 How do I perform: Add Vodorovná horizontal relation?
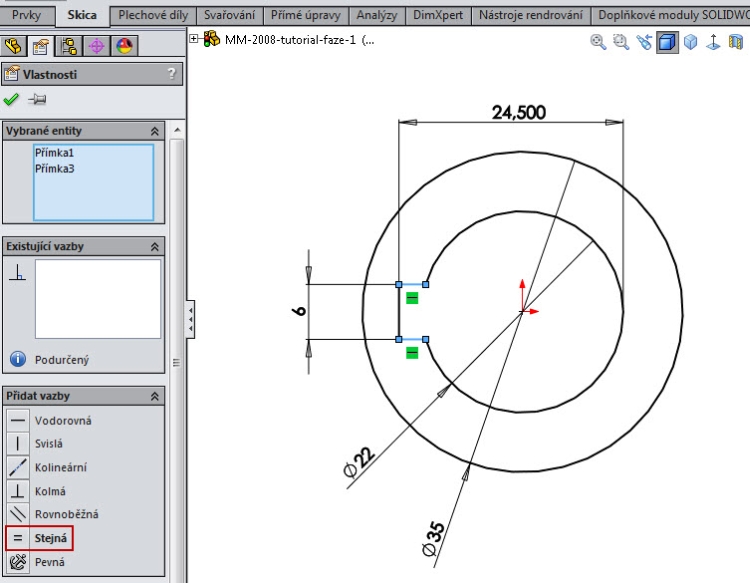49,420
